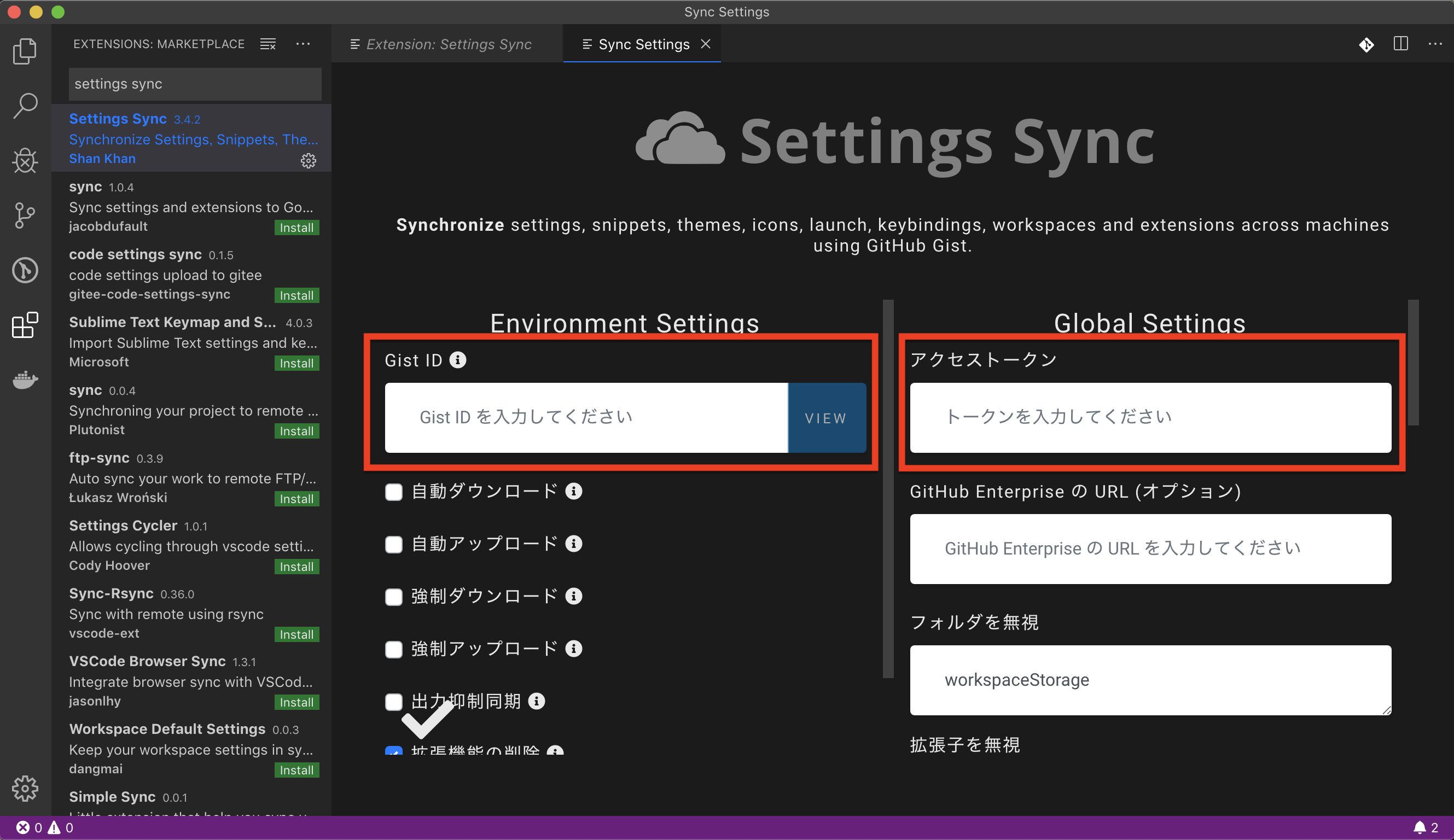
Task: Click the info icon next to 強制ダウンロード
Action: click(x=573, y=597)
